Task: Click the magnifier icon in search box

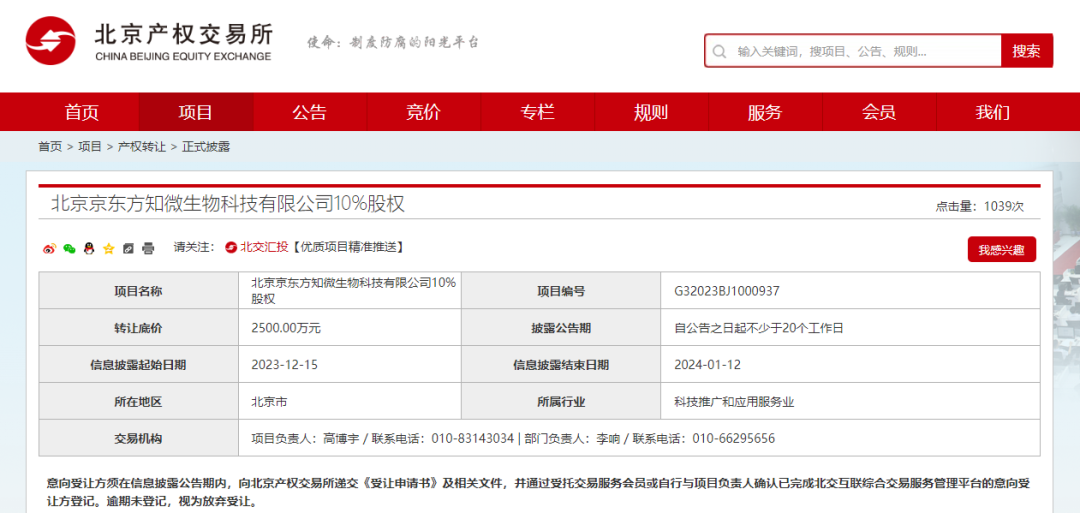Action: point(719,51)
